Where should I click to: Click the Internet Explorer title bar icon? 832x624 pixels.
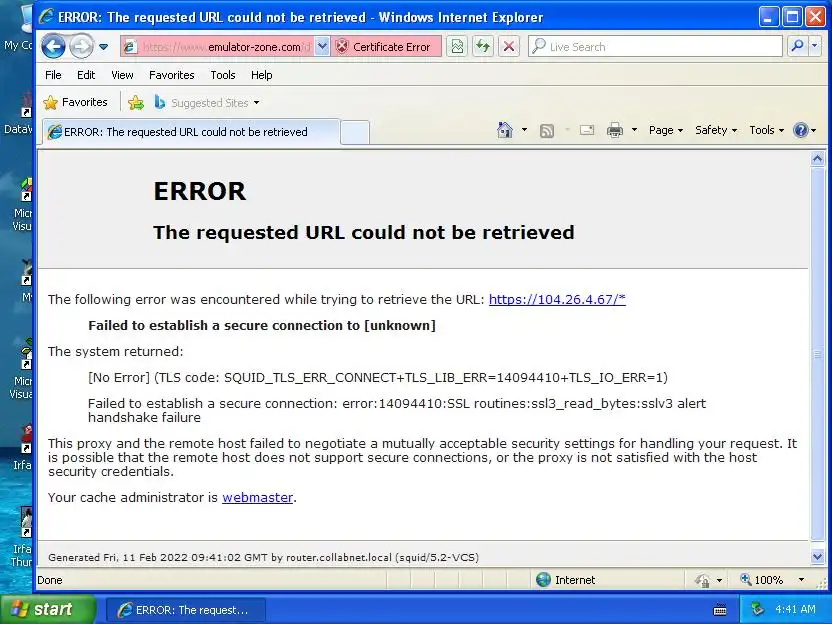coord(46,17)
